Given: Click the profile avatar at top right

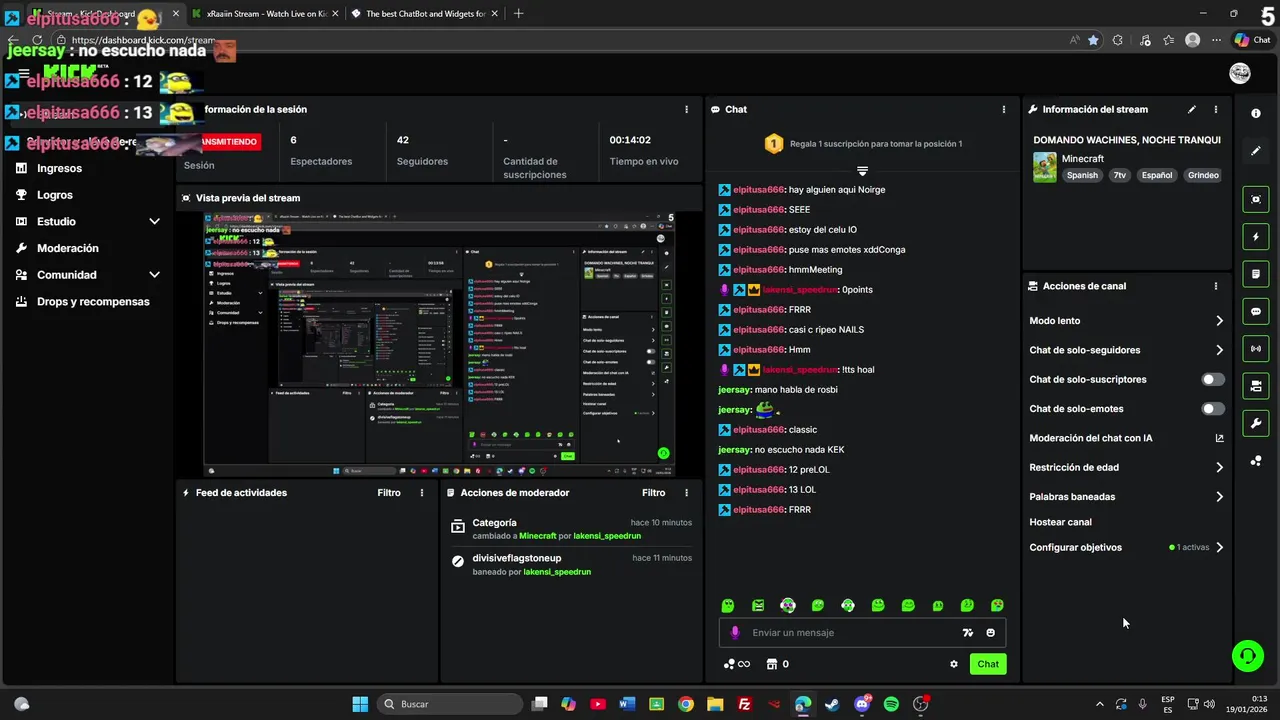Looking at the screenshot, I should pyautogui.click(x=1240, y=73).
